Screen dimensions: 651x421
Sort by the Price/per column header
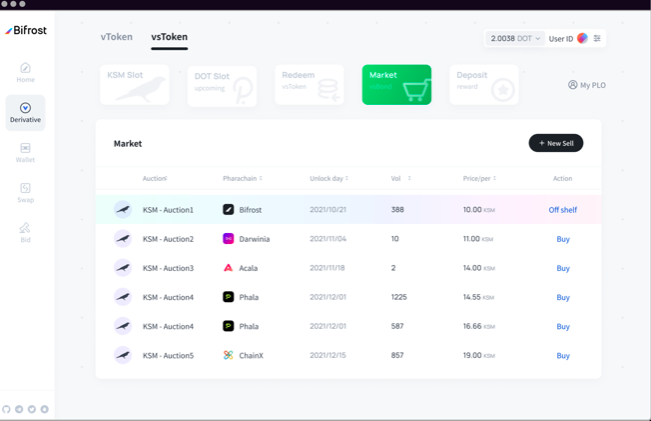(480, 178)
